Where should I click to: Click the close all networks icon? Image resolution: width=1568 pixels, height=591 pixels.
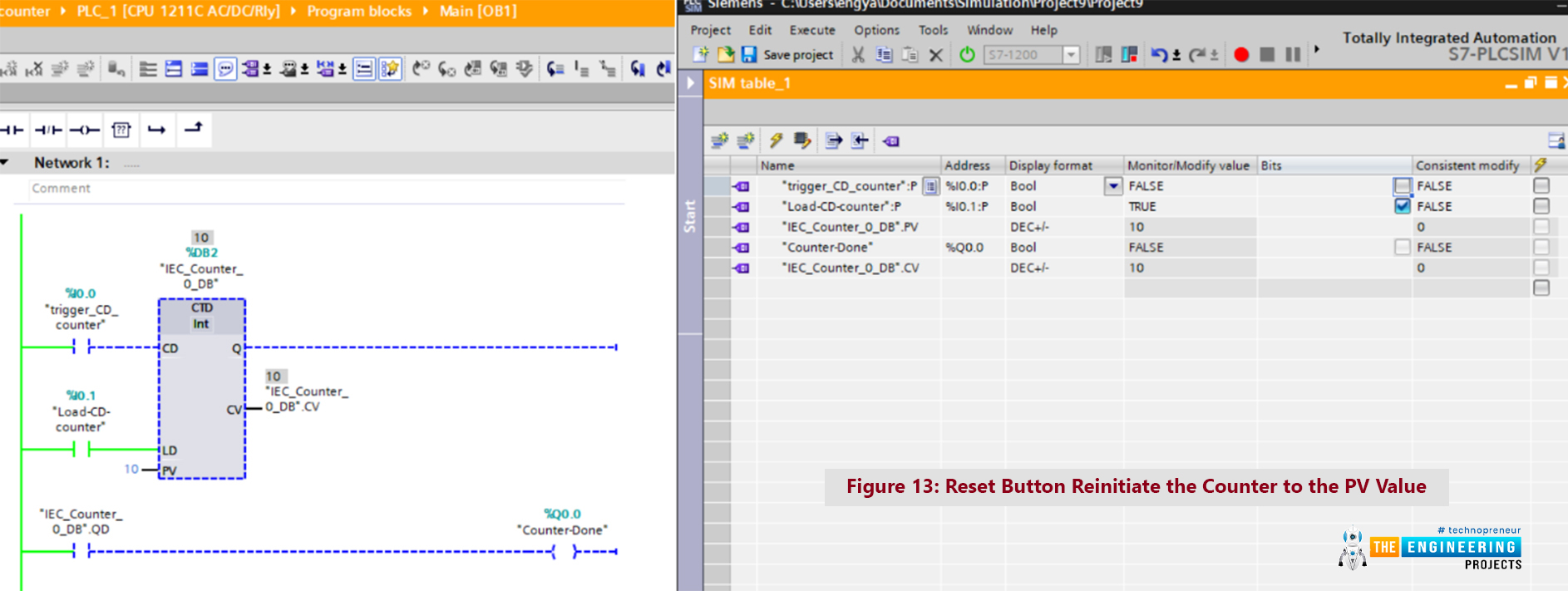[x=200, y=69]
